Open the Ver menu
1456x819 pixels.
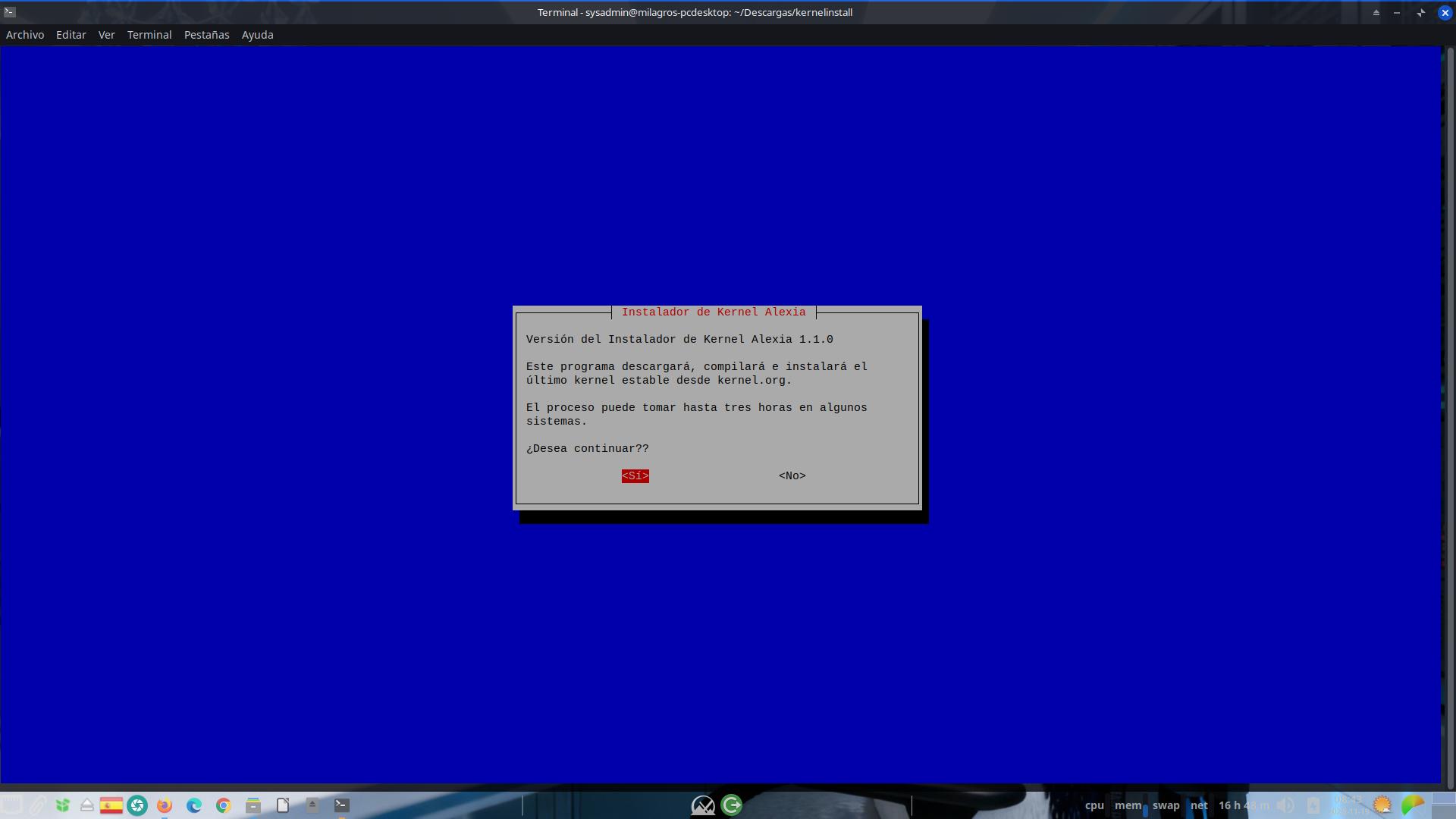click(x=106, y=35)
